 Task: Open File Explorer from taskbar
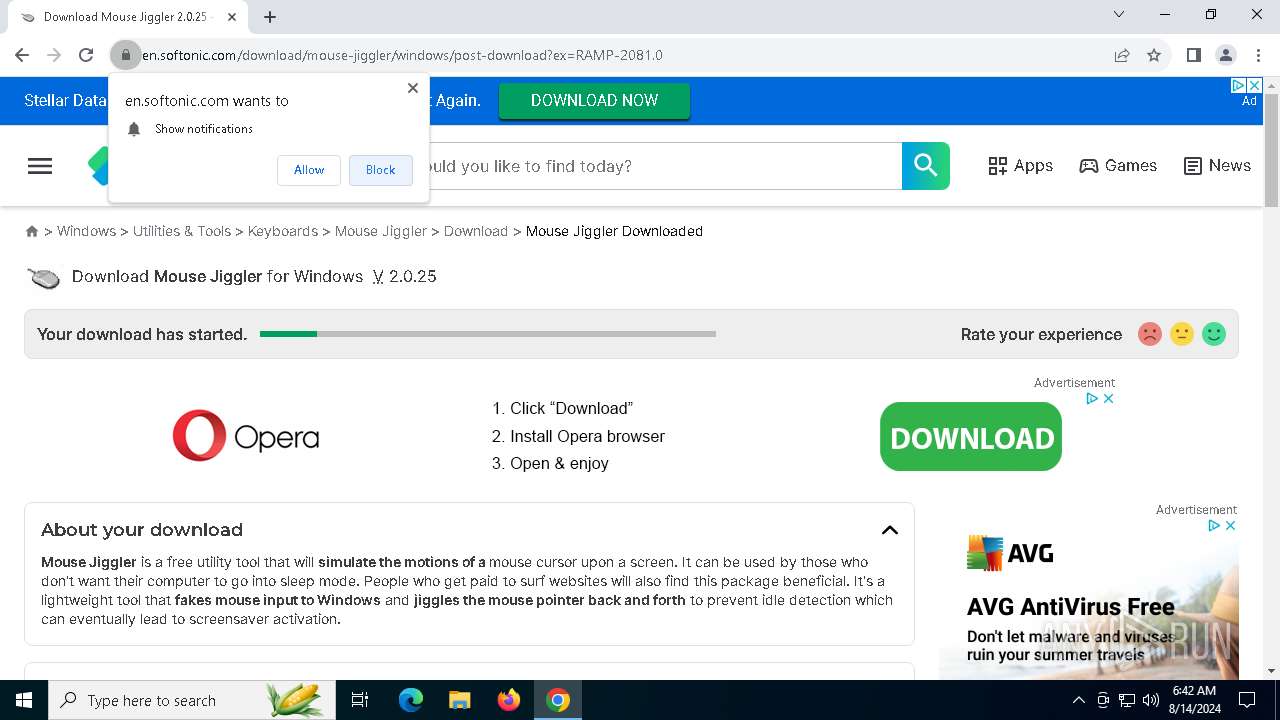[x=459, y=700]
